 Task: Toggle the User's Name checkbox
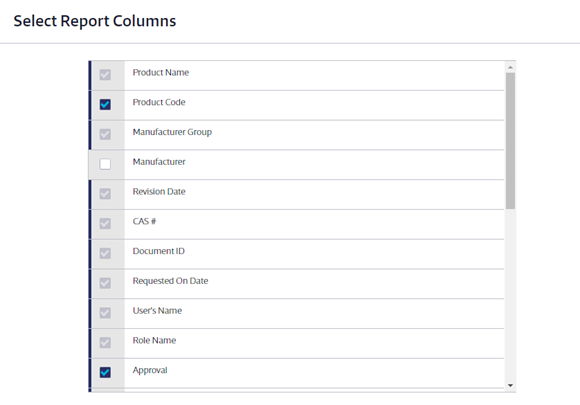coord(105,313)
